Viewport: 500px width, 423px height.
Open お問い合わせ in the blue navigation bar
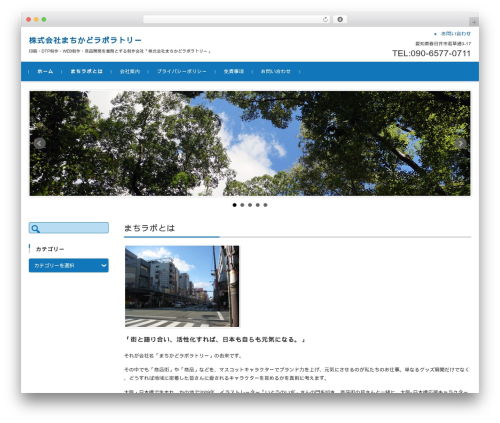point(276,71)
